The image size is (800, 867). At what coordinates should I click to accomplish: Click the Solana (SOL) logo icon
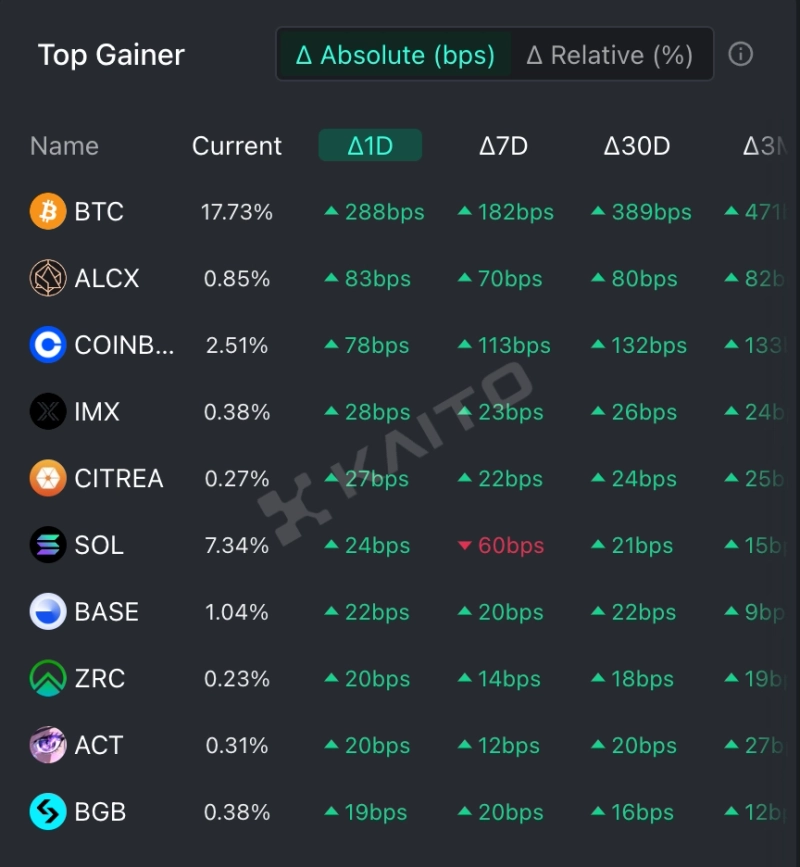point(48,545)
